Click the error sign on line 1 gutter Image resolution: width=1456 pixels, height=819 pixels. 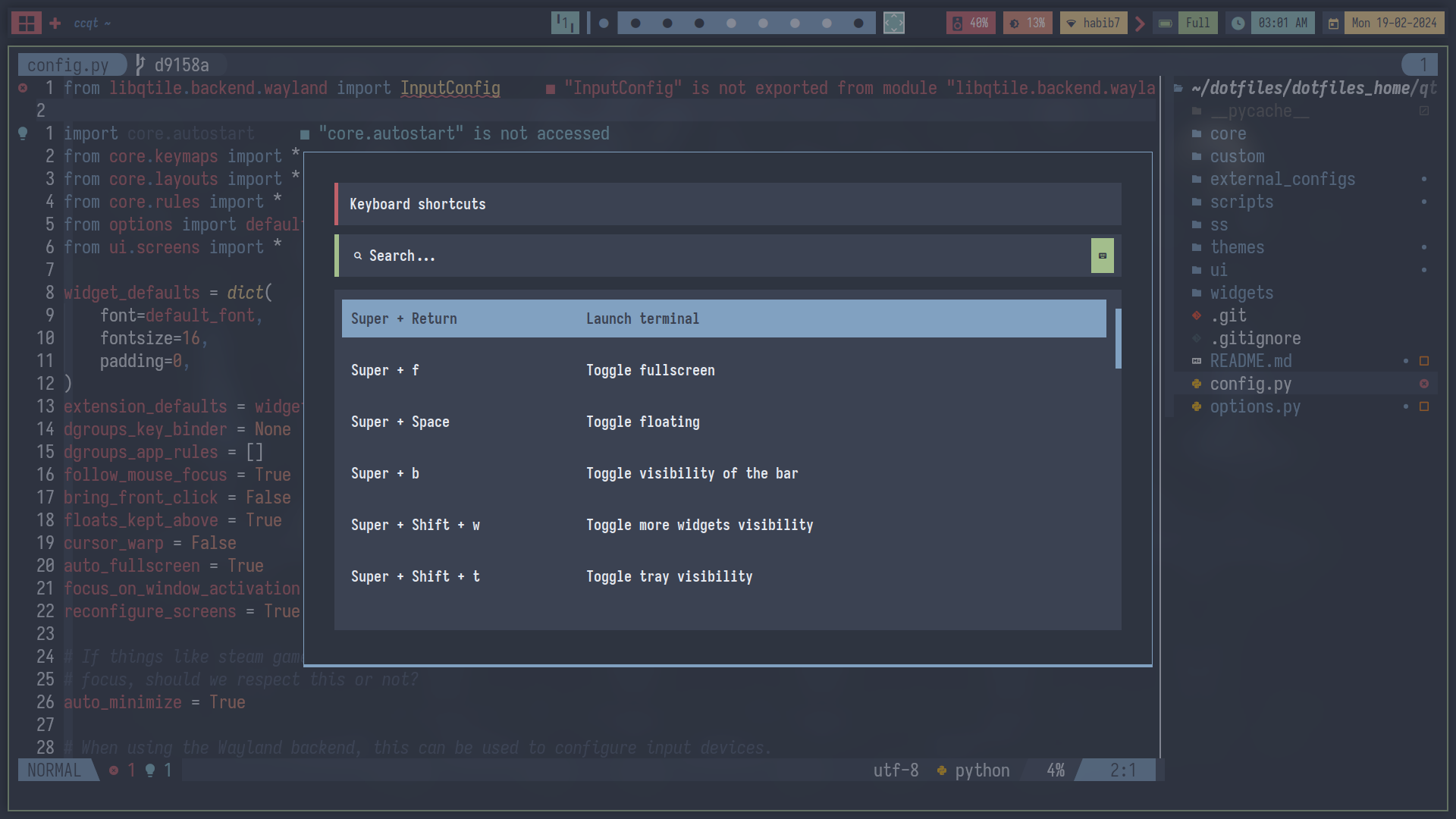pyautogui.click(x=23, y=88)
